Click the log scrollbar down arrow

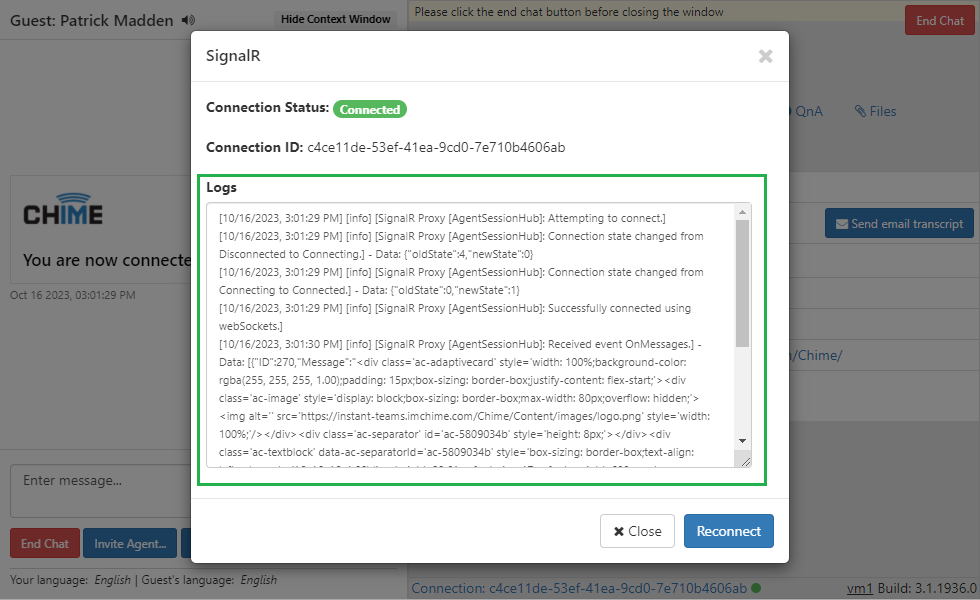click(x=742, y=441)
